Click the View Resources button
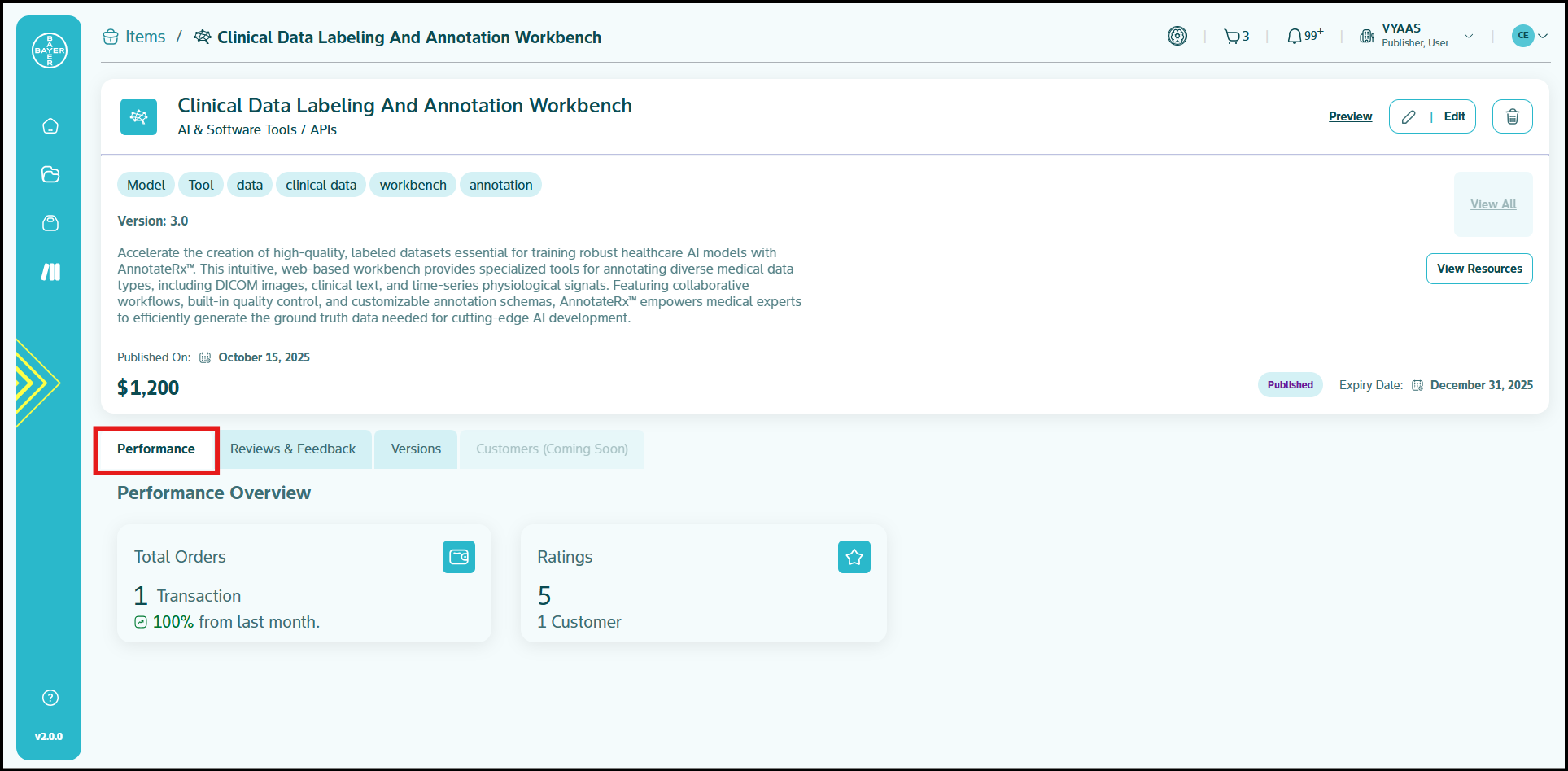This screenshot has height=771, width=1568. [x=1478, y=269]
